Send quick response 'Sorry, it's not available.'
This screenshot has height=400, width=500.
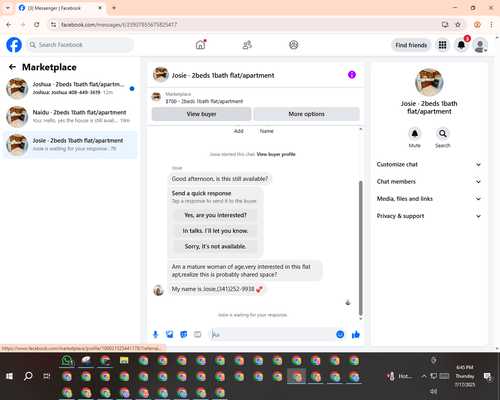(x=215, y=246)
